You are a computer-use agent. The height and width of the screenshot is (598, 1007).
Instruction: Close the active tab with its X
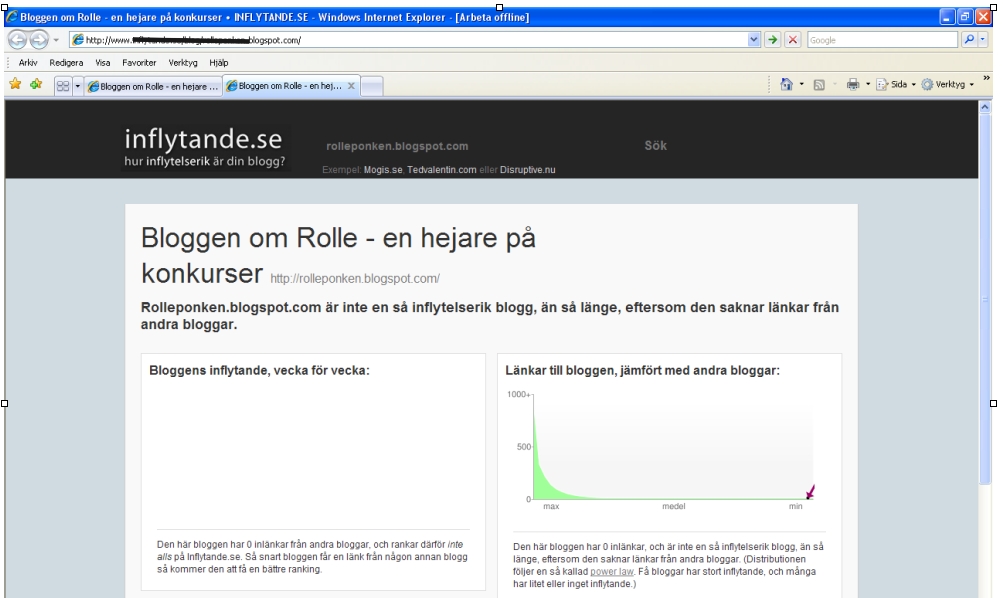pos(351,85)
